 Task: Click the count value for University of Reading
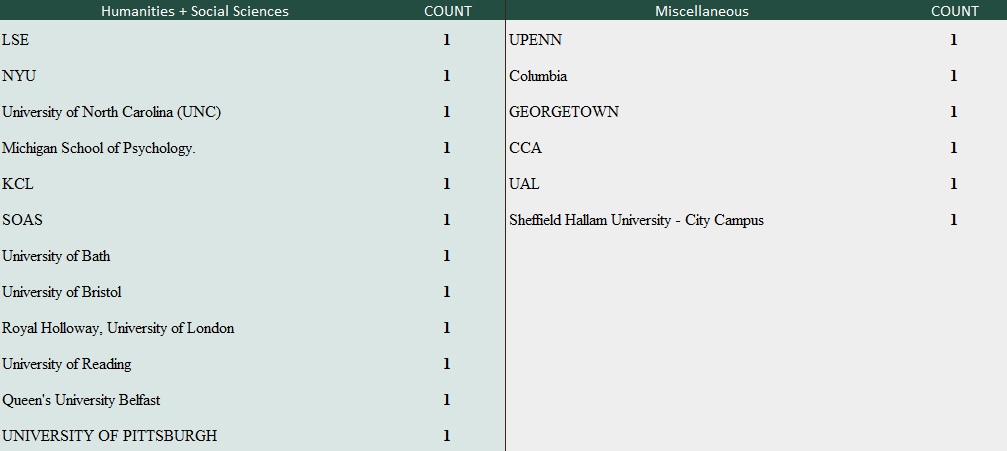pyautogui.click(x=447, y=364)
